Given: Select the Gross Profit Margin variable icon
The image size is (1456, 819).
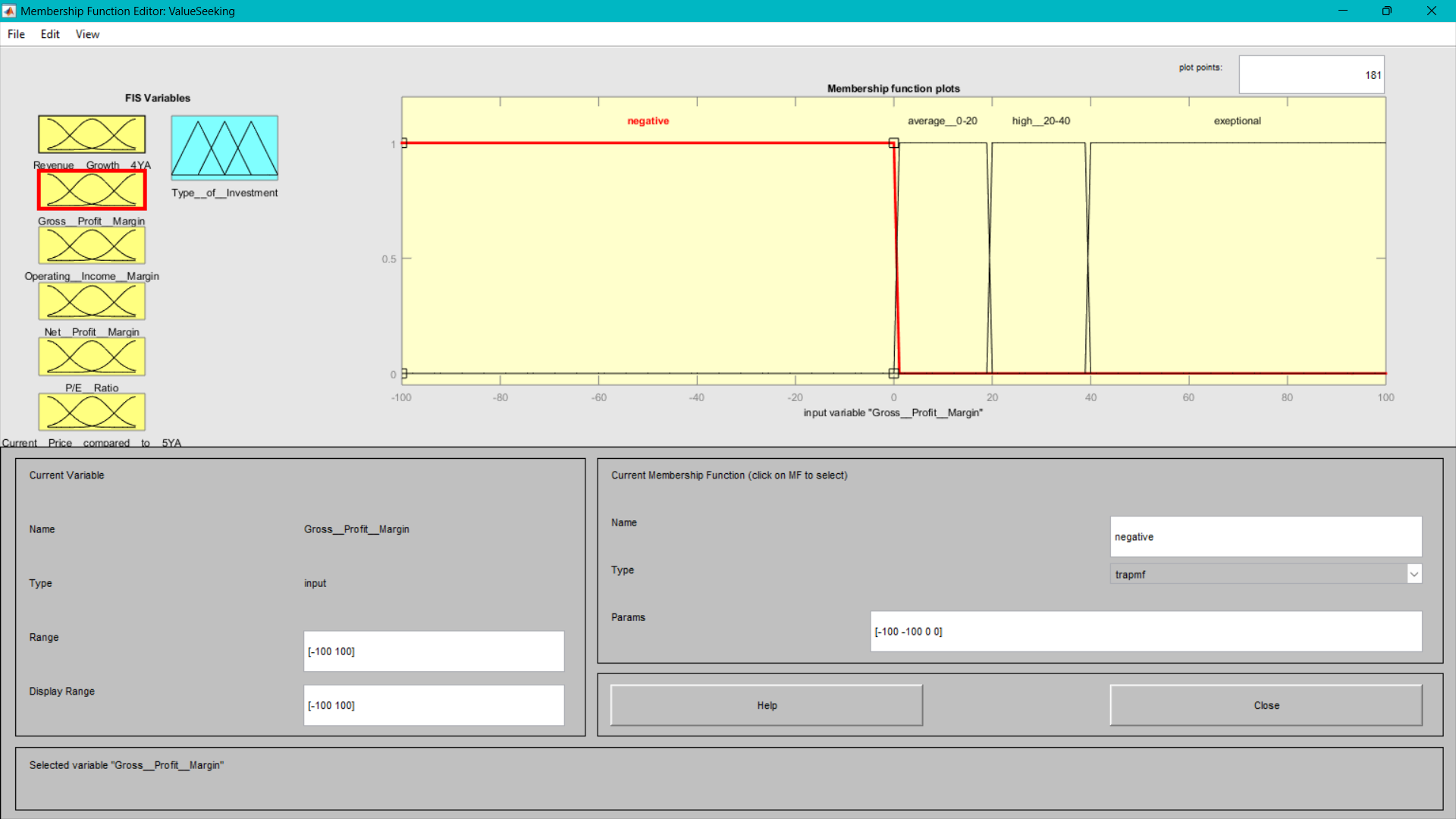Looking at the screenshot, I should click(x=92, y=190).
